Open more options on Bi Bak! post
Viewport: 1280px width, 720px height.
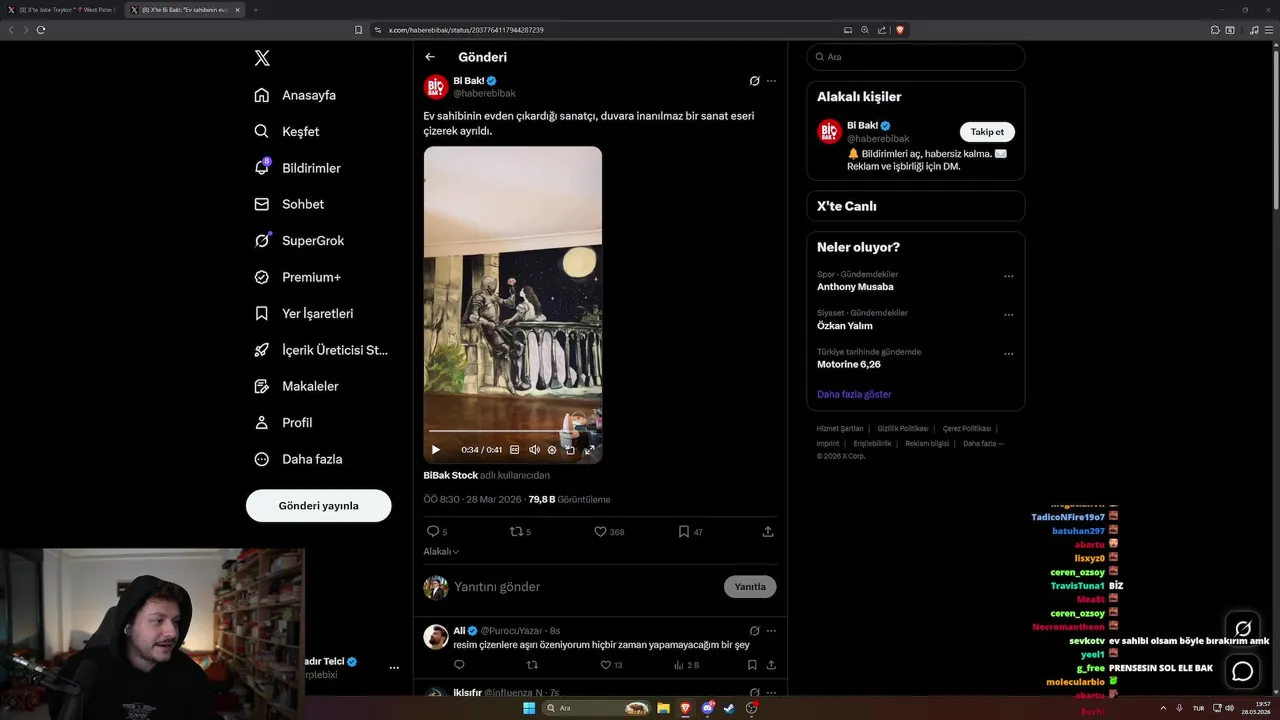point(771,81)
